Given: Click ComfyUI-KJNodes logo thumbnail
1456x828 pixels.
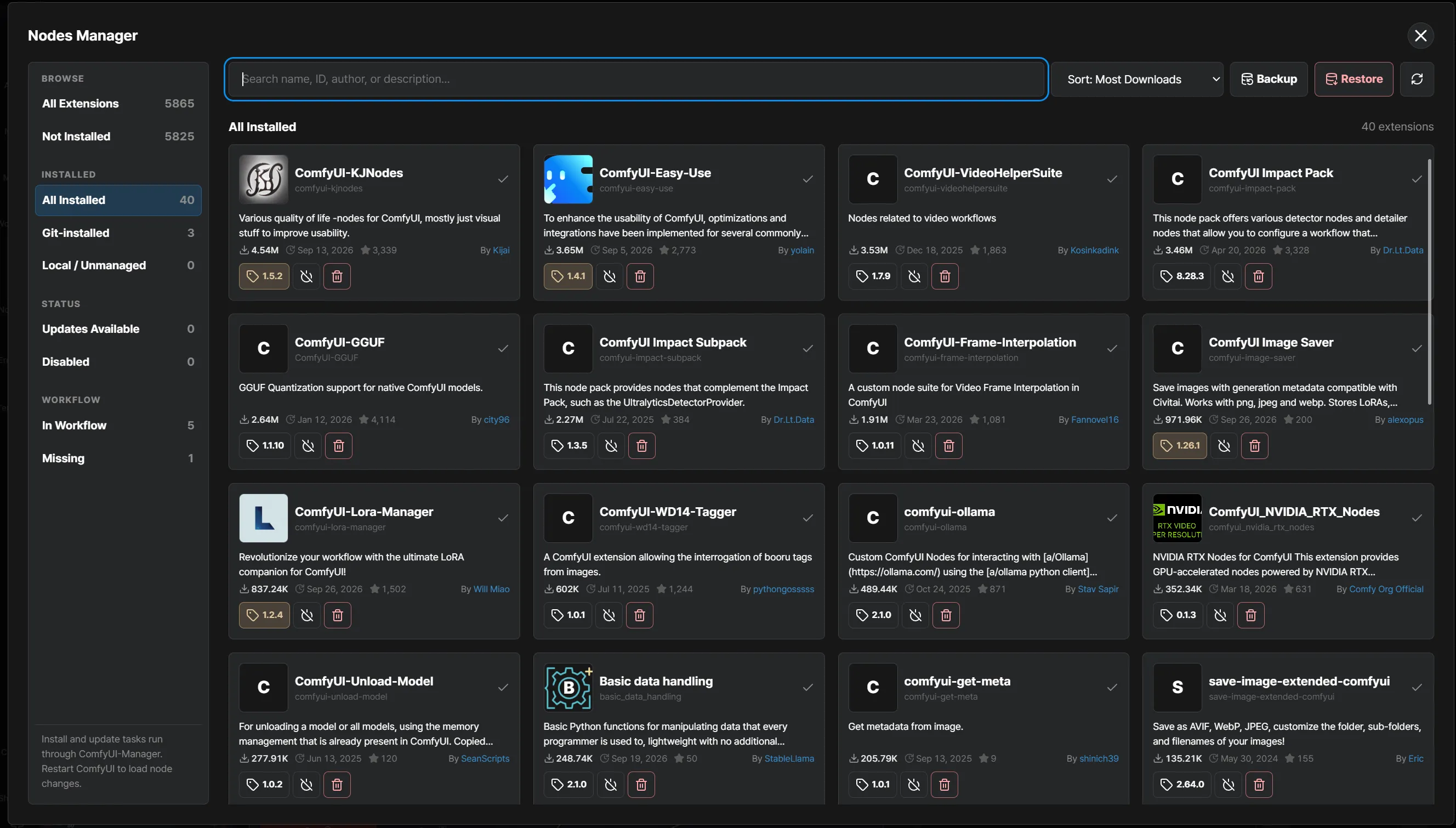Looking at the screenshot, I should point(263,179).
